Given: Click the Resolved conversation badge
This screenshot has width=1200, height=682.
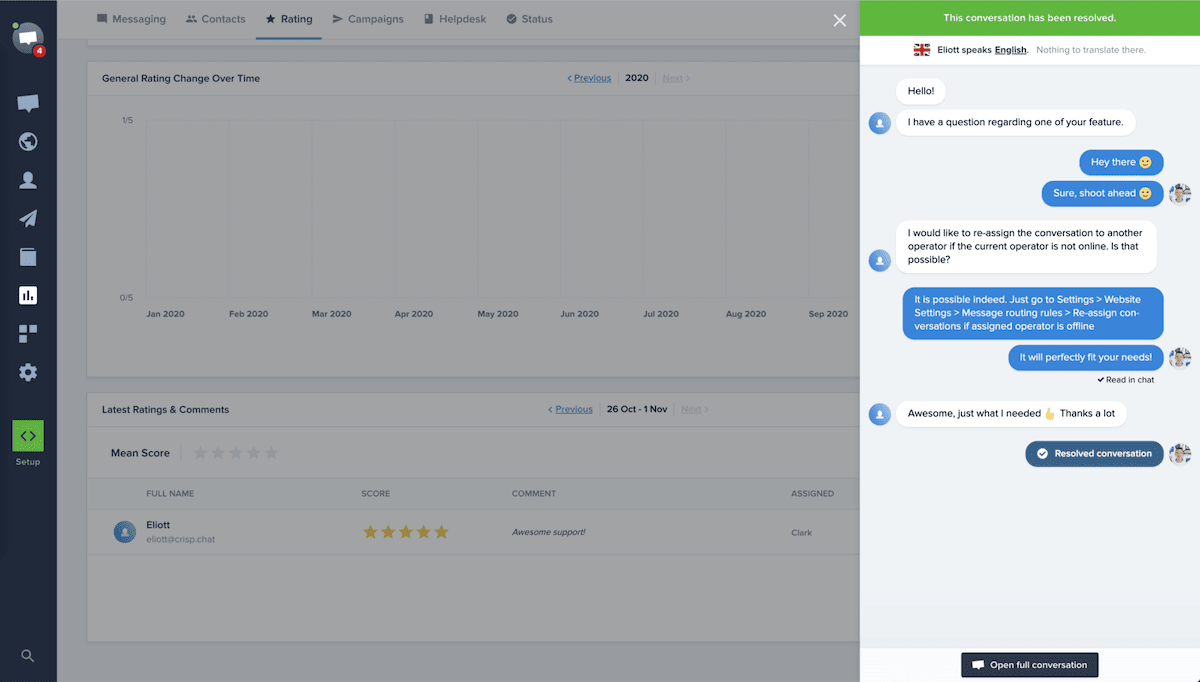Looking at the screenshot, I should (1094, 453).
